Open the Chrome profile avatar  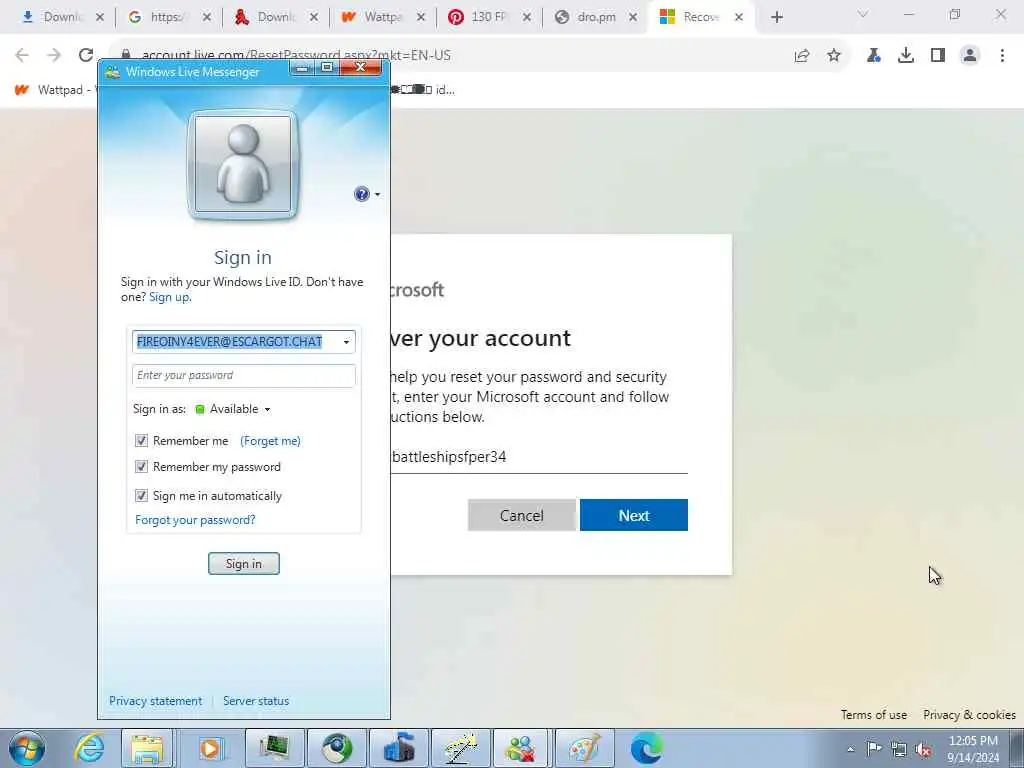(970, 56)
